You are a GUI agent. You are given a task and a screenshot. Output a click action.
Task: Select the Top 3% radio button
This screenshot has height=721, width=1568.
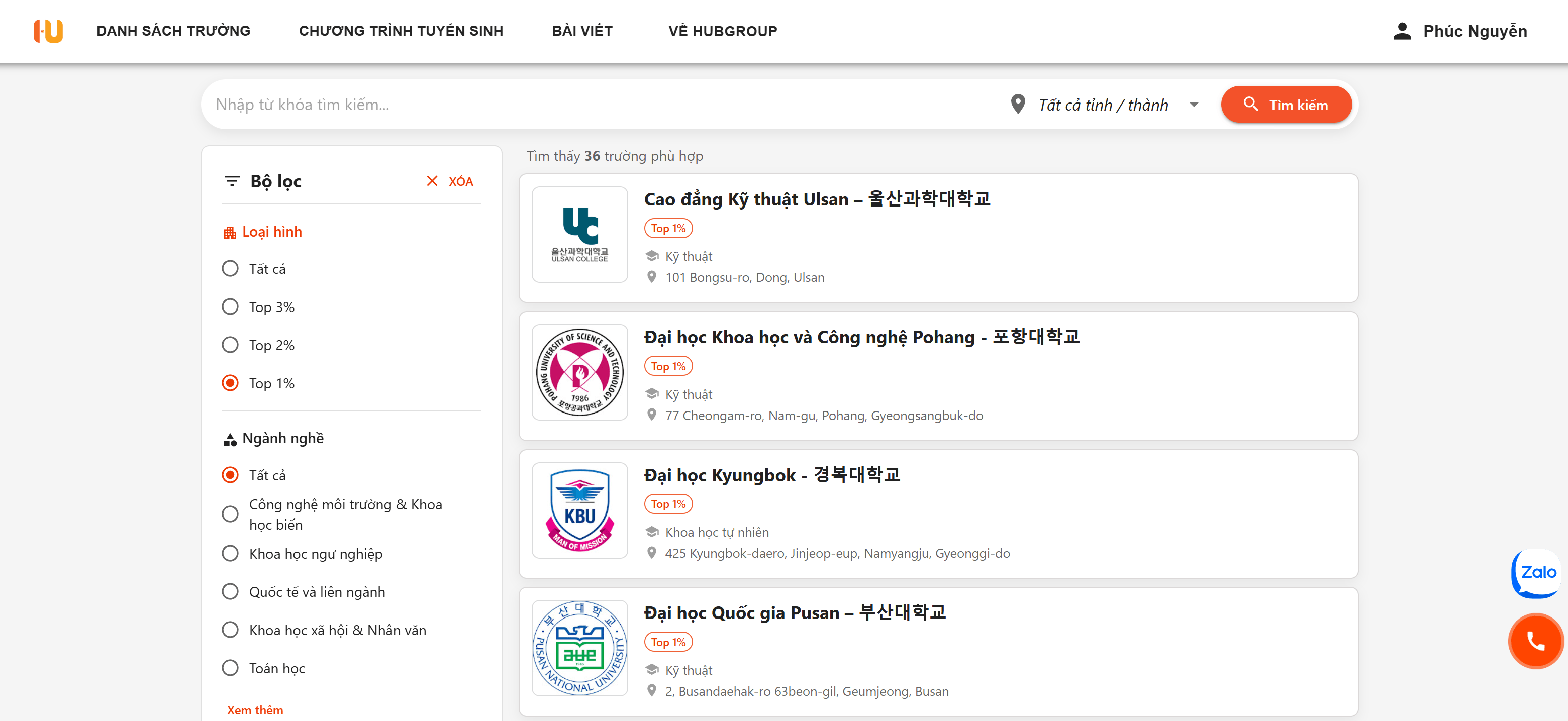(230, 306)
